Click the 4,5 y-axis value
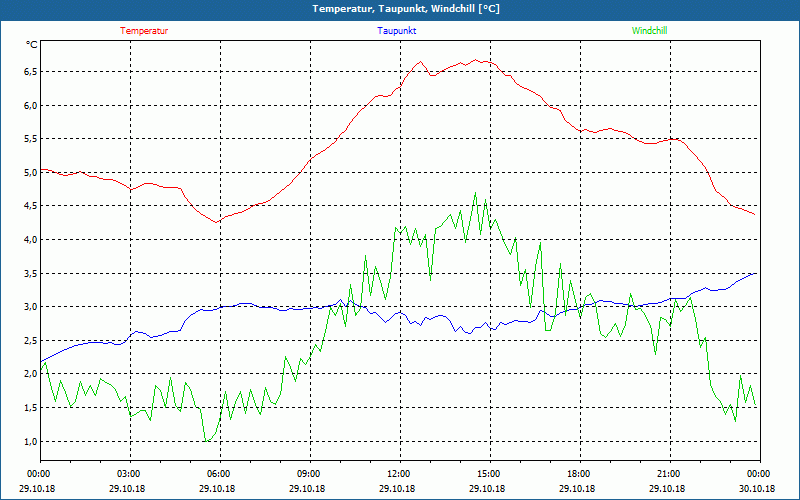The image size is (800, 500). click(x=31, y=206)
